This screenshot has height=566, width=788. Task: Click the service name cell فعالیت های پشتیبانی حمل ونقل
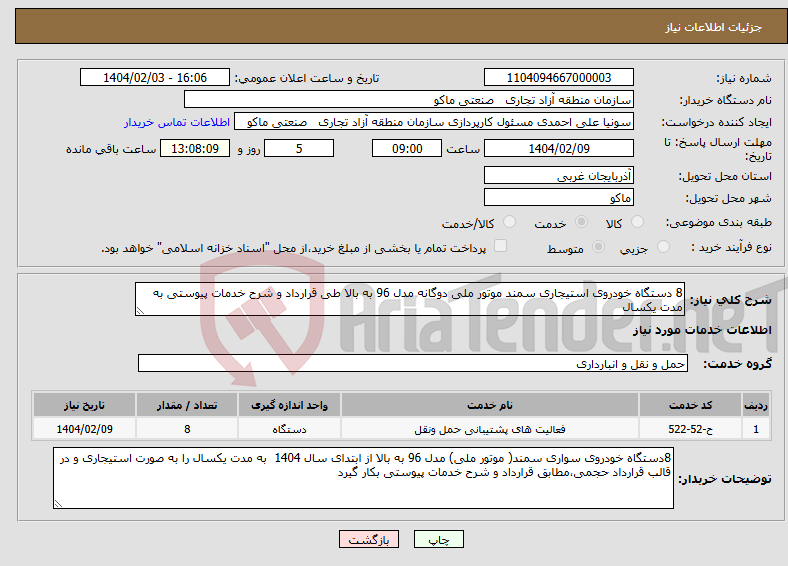tap(490, 429)
